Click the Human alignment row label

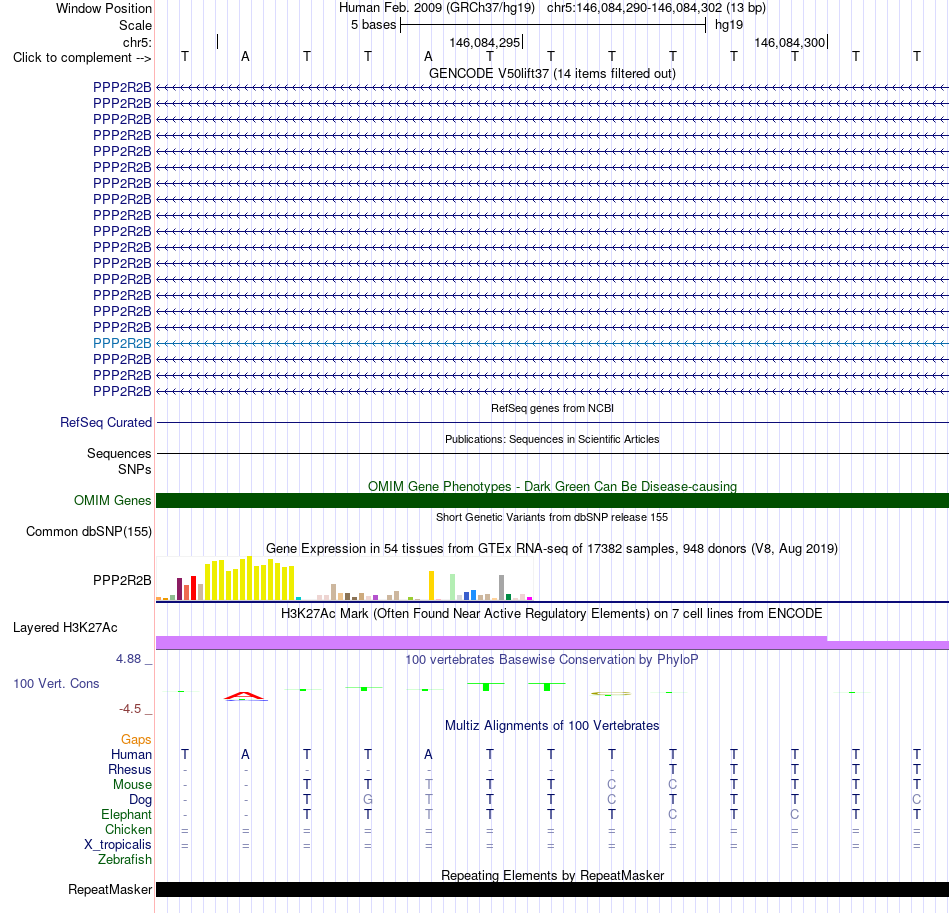coord(131,755)
